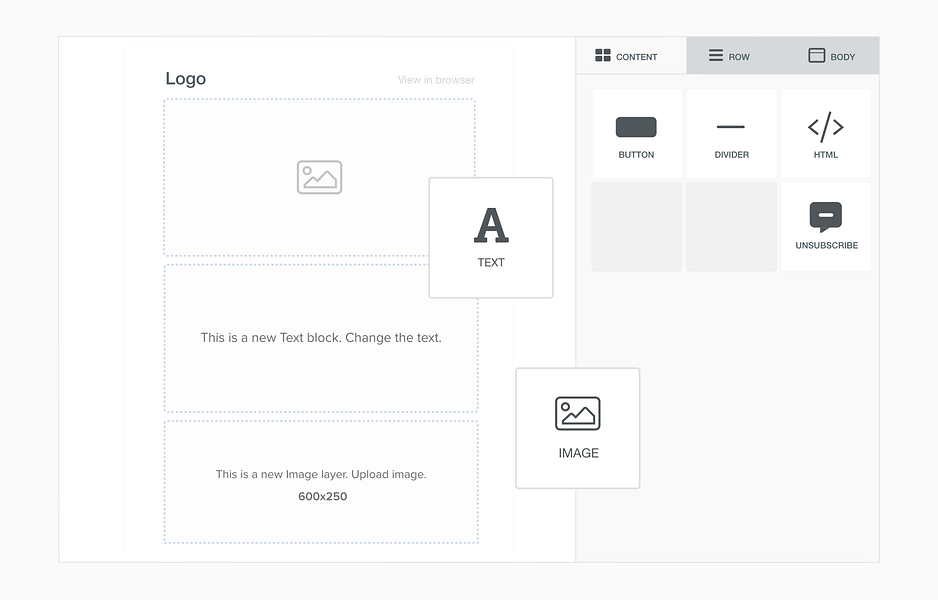Open the Row tab

tap(729, 56)
